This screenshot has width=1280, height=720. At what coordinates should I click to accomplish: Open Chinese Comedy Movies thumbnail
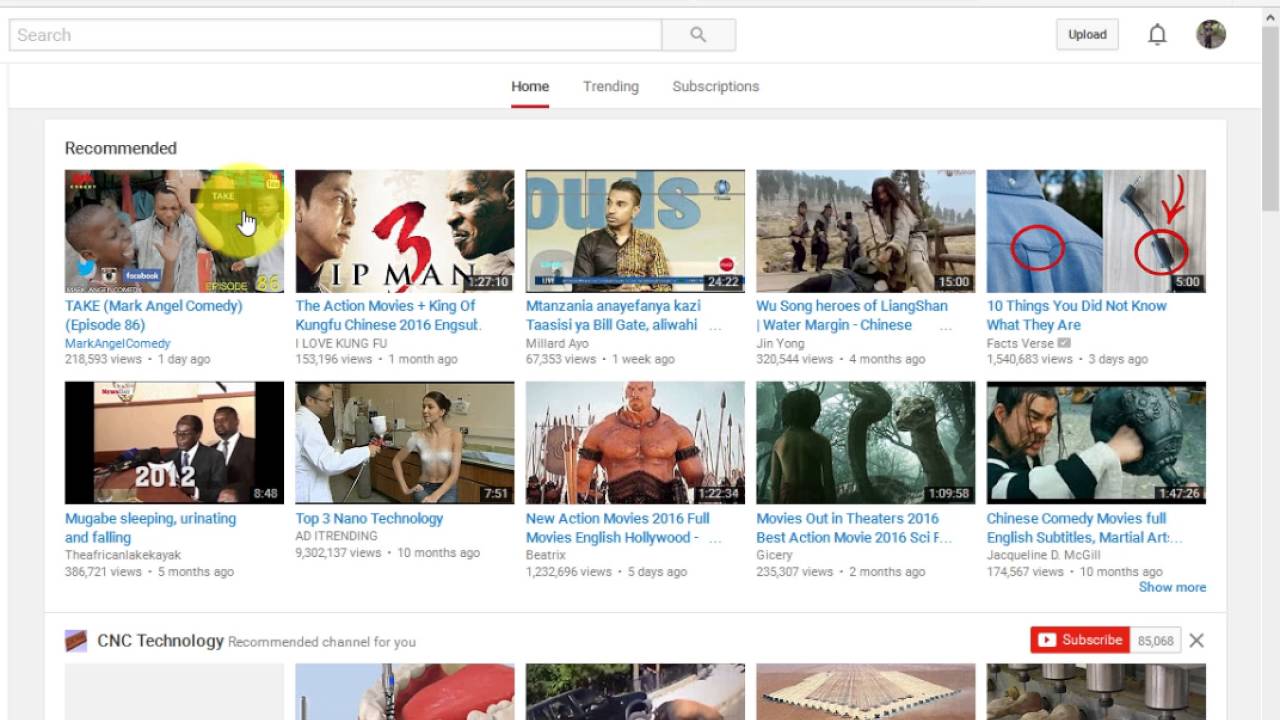coord(1096,442)
